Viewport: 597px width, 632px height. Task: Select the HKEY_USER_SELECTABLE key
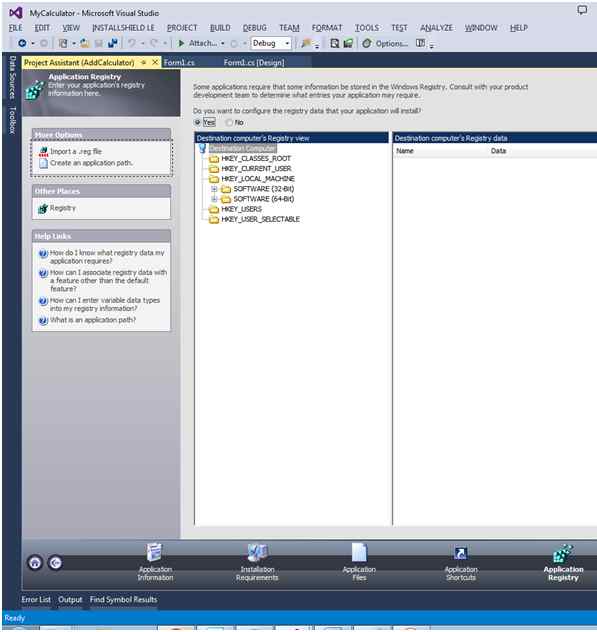pos(260,219)
